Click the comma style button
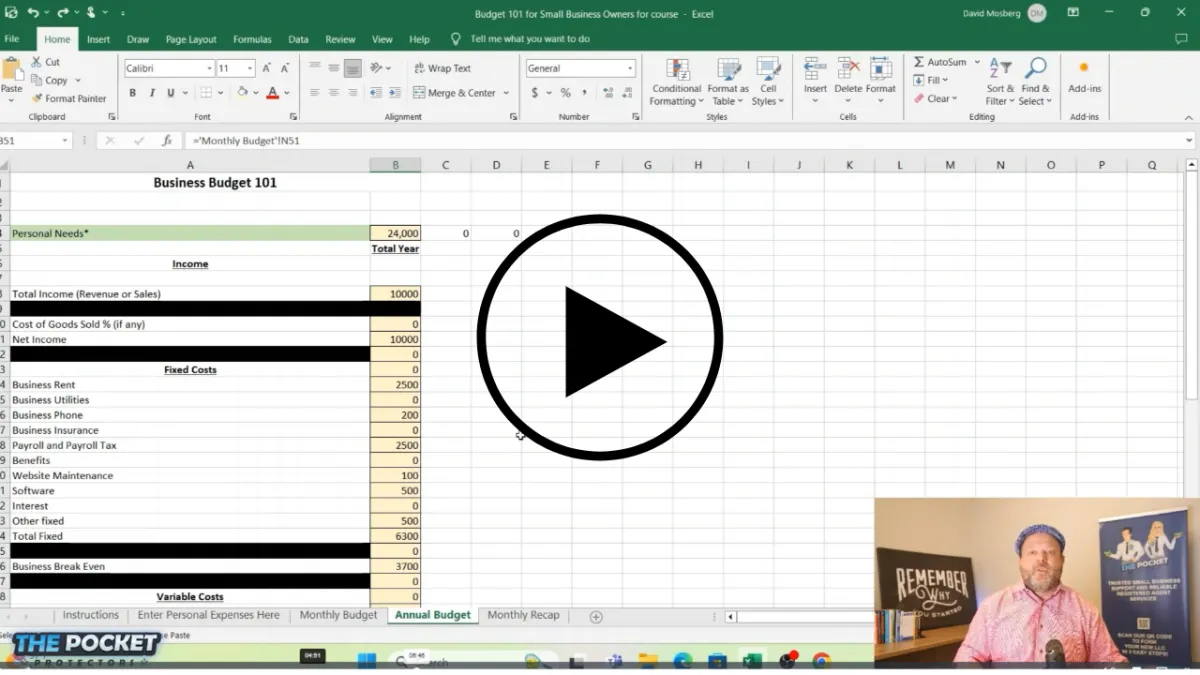This screenshot has height=675, width=1200. pyautogui.click(x=584, y=93)
